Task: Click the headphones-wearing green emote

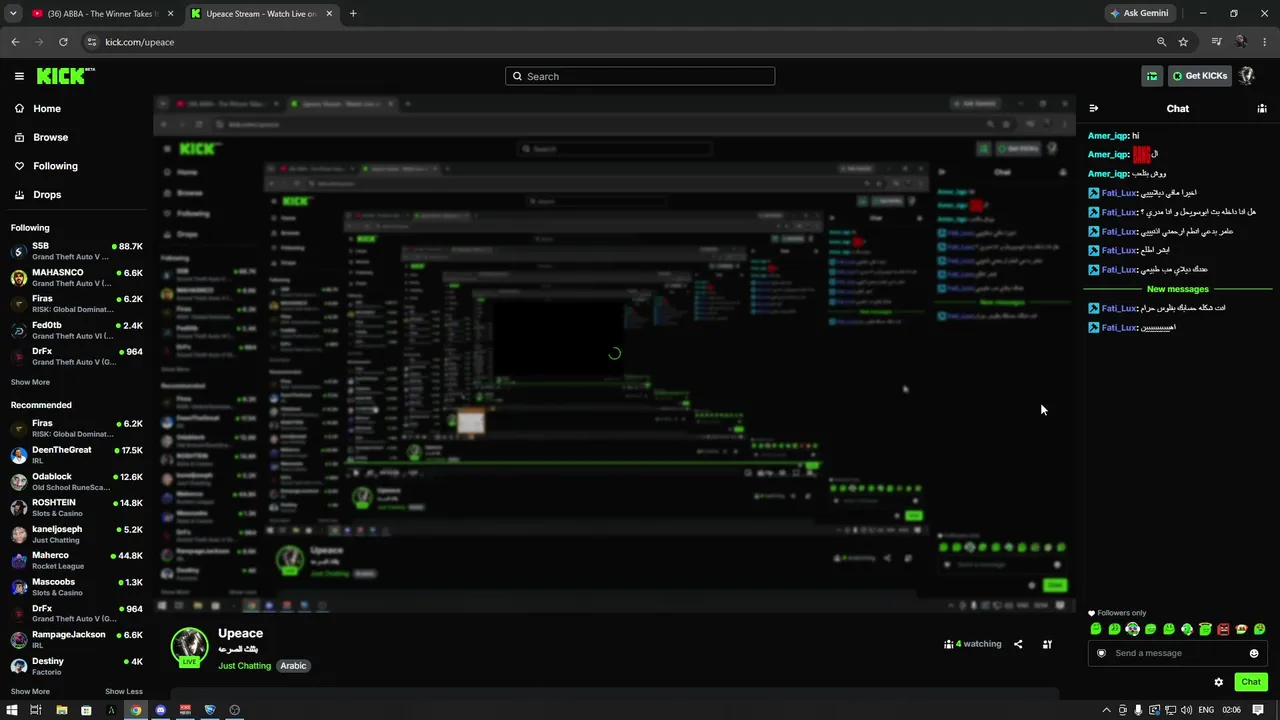Action: pyautogui.click(x=1132, y=629)
